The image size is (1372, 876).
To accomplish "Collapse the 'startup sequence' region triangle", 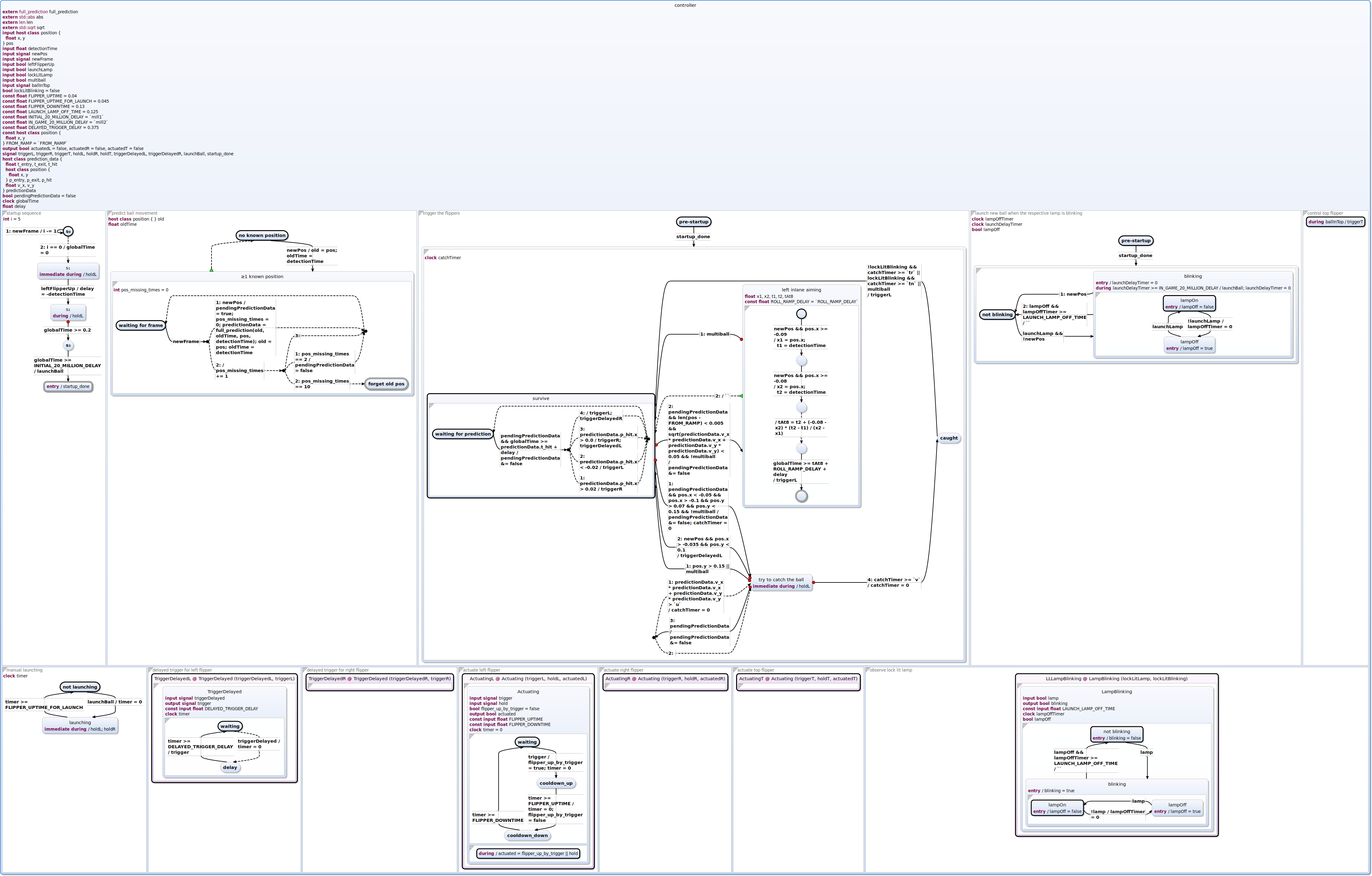I will (5, 214).
